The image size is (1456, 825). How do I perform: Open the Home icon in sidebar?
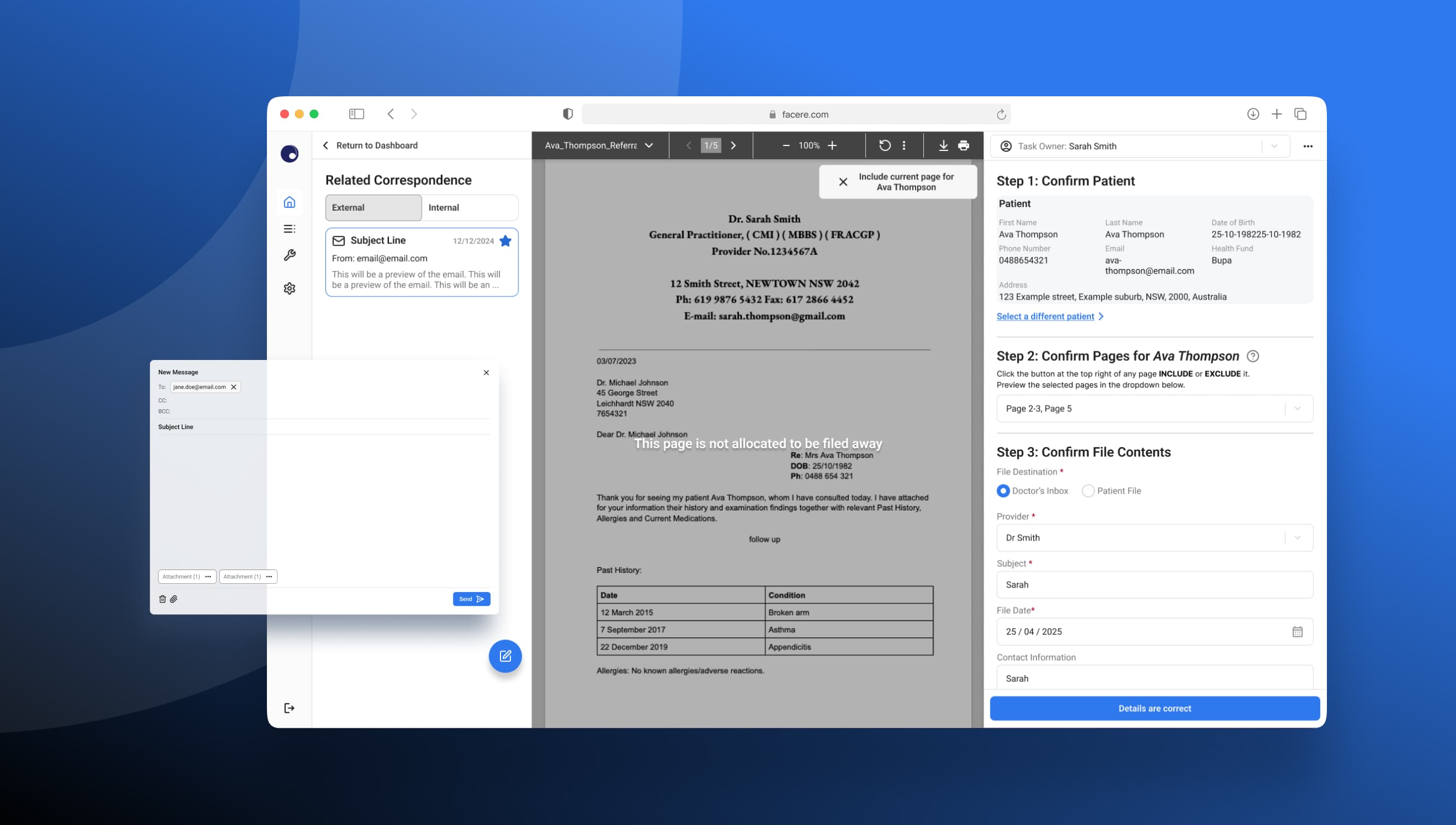[289, 202]
